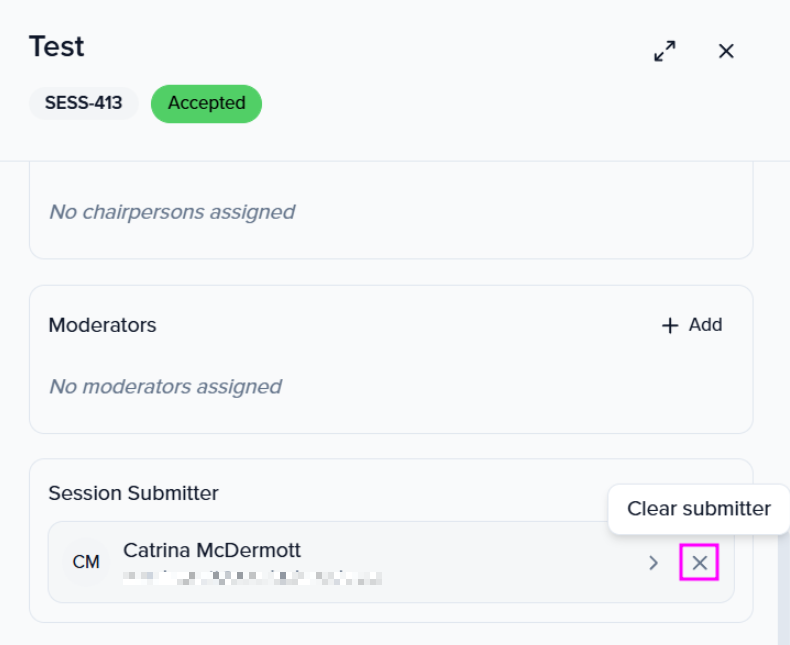Click the scrollbar on the right edge
Viewport: 790px width, 645px height.
click(783, 590)
